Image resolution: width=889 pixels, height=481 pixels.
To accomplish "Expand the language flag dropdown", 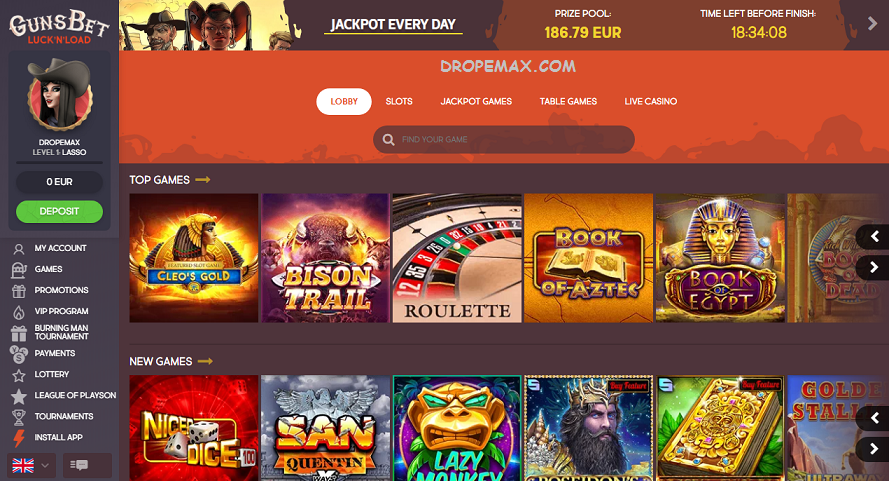I will point(31,465).
